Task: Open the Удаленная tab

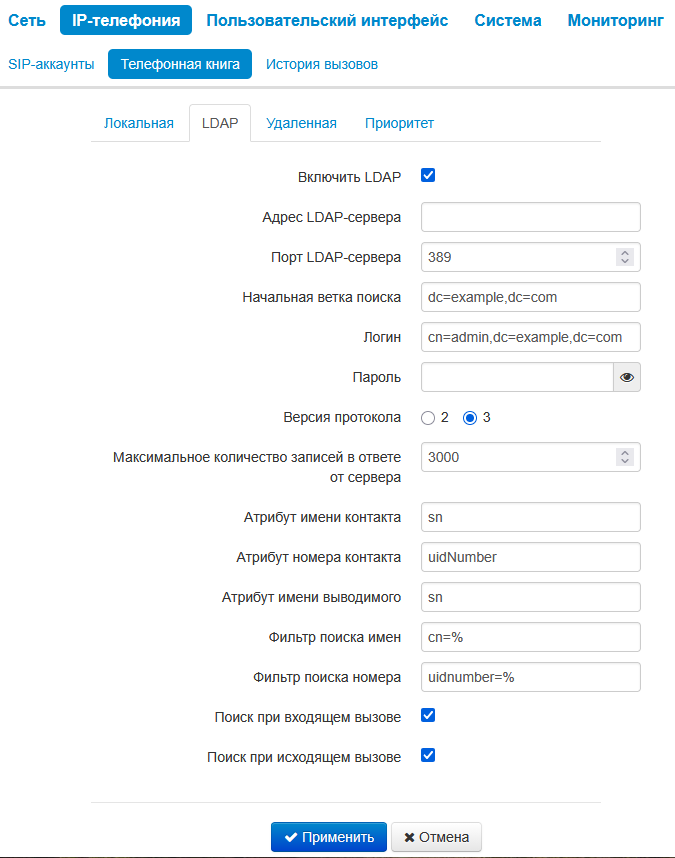Action: [301, 123]
